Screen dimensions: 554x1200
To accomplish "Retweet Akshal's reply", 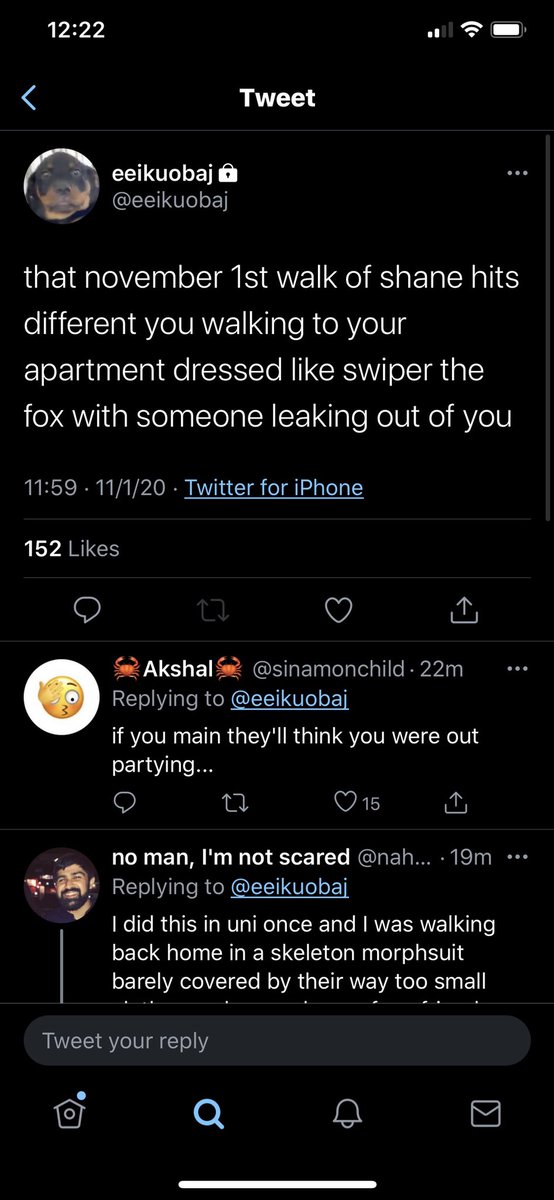I will point(231,802).
